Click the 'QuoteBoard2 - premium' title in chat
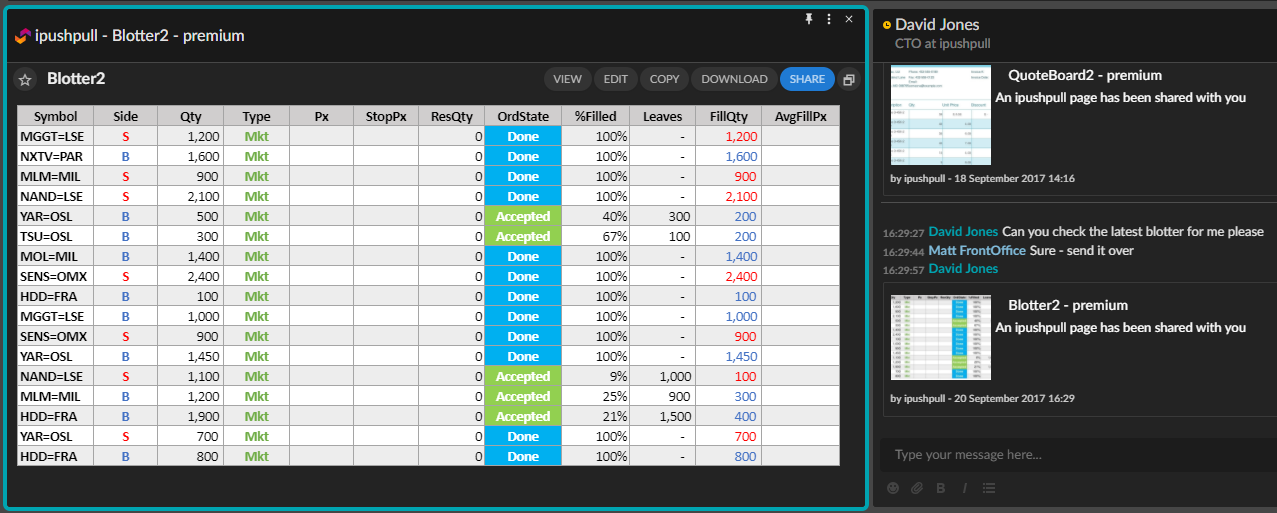 coord(1085,75)
